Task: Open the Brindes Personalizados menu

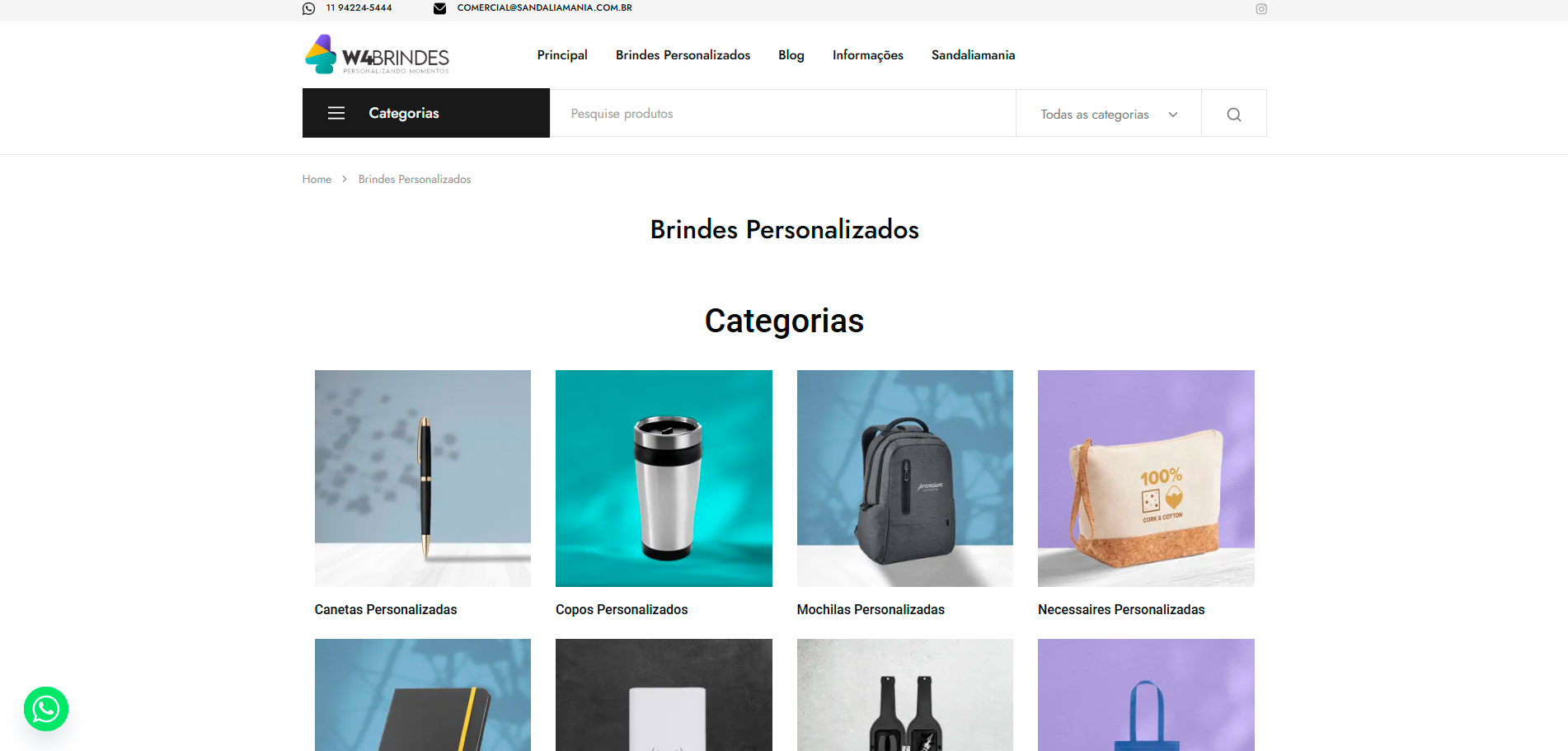Action: pos(683,55)
